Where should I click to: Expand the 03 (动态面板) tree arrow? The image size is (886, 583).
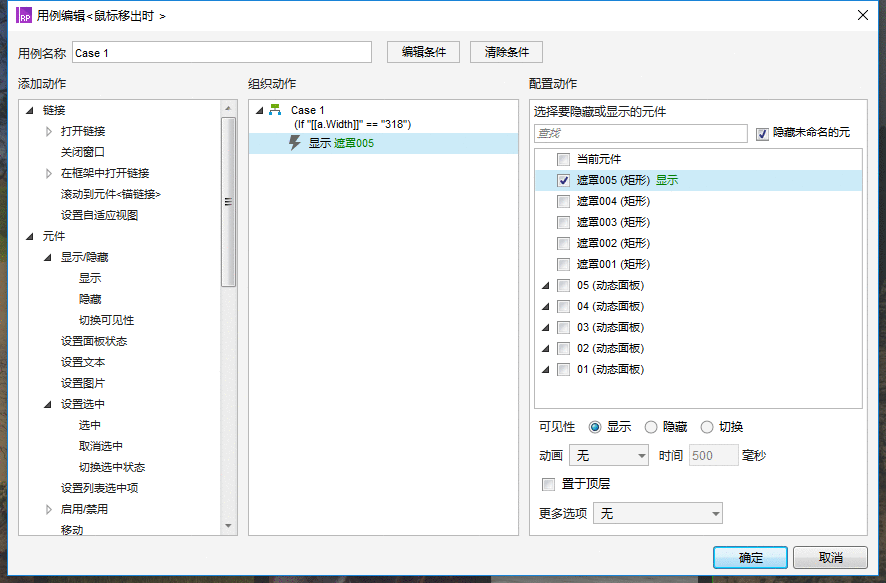pyautogui.click(x=546, y=327)
